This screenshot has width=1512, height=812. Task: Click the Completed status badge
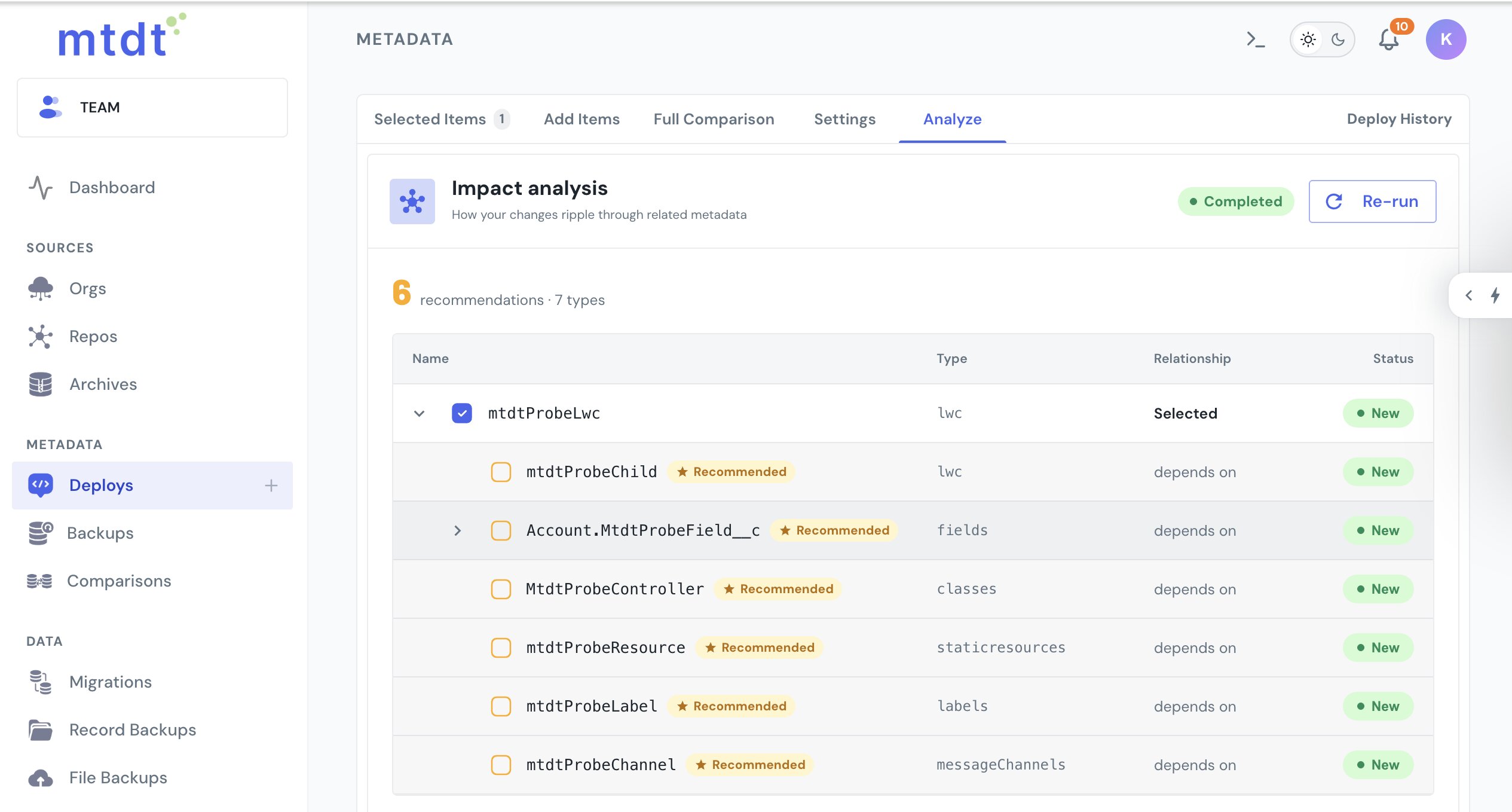pyautogui.click(x=1235, y=202)
